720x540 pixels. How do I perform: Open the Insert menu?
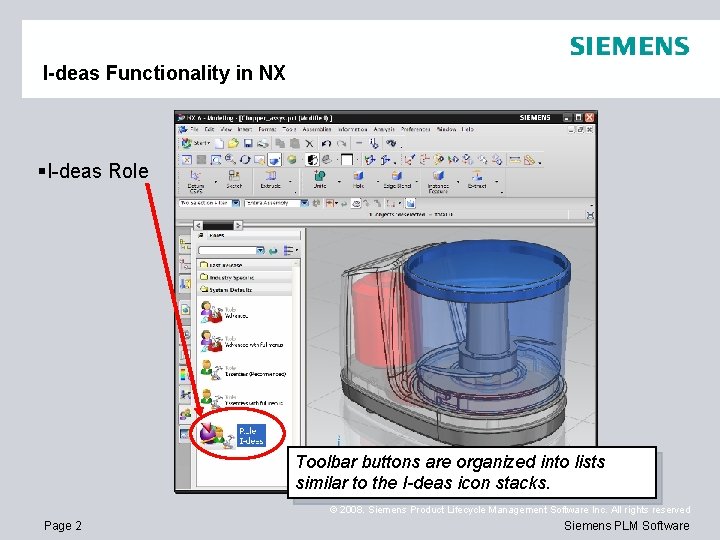[x=245, y=129]
